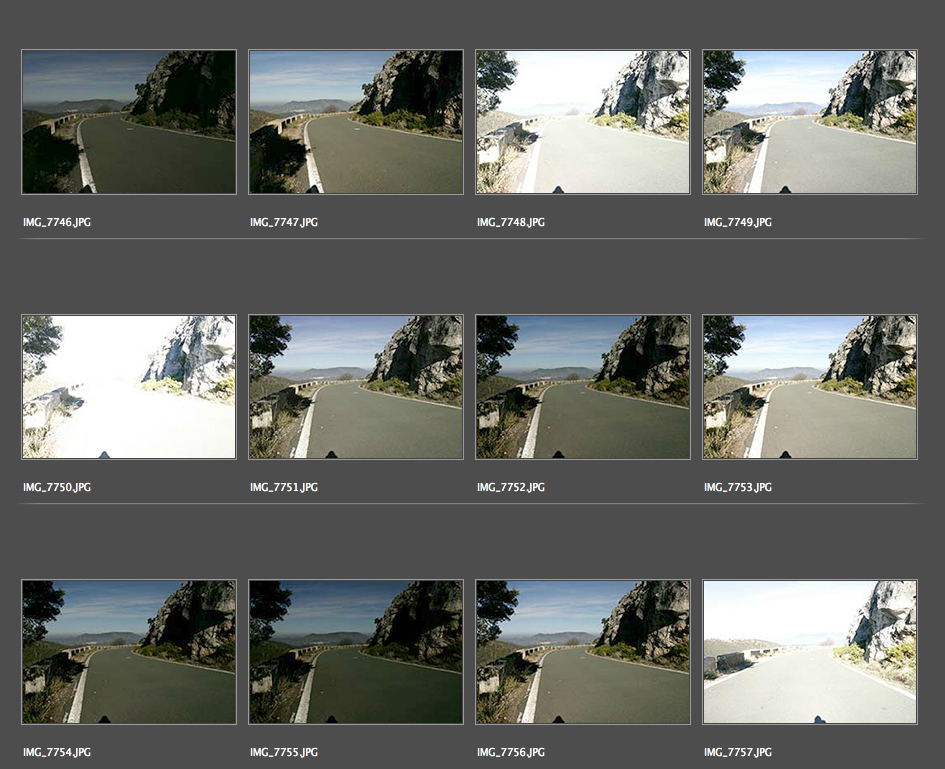Select the IMG_7753.JPG thumbnail
The height and width of the screenshot is (769, 945).
pyautogui.click(x=810, y=387)
